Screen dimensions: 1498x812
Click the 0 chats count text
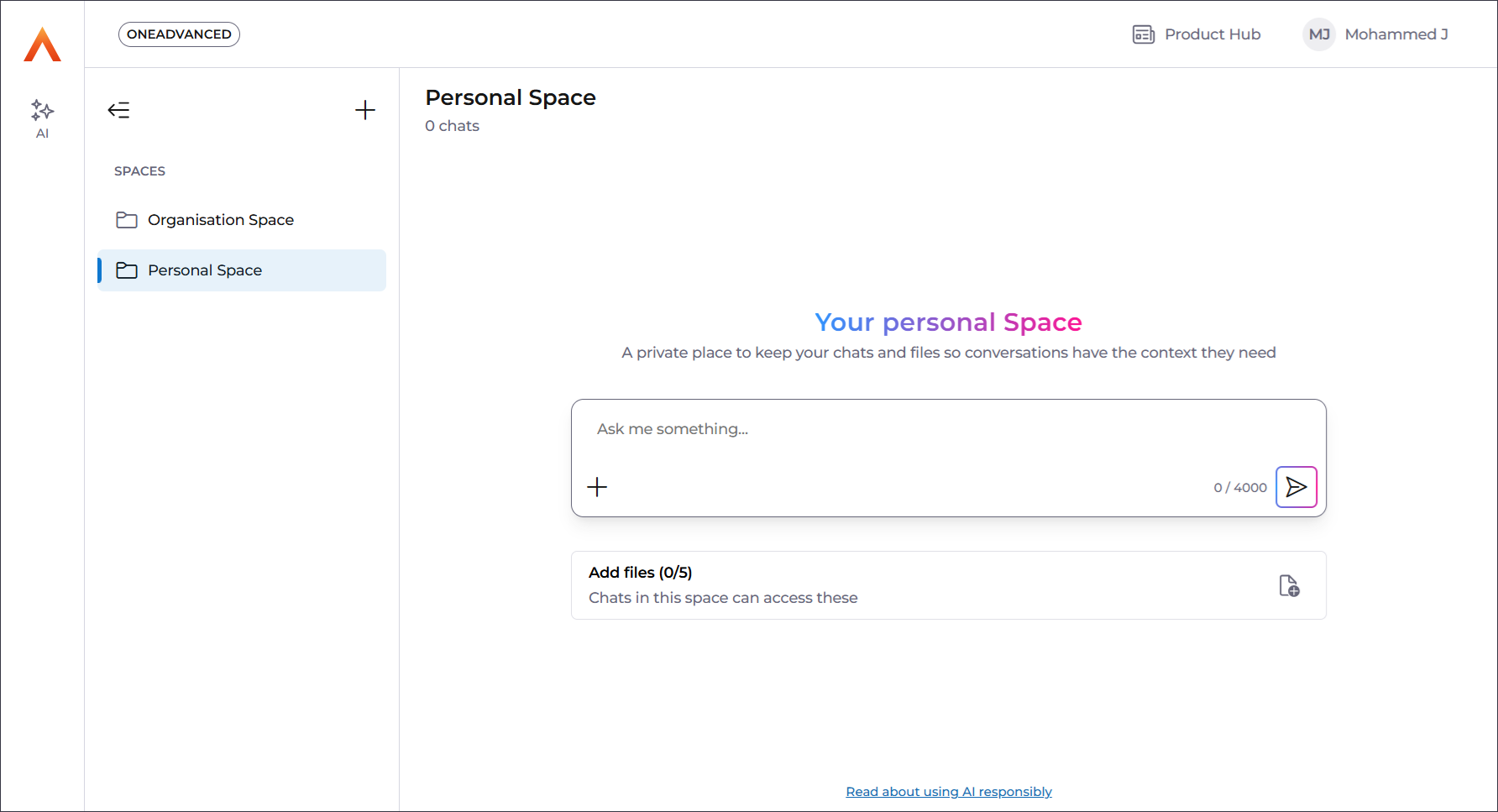pyautogui.click(x=452, y=126)
